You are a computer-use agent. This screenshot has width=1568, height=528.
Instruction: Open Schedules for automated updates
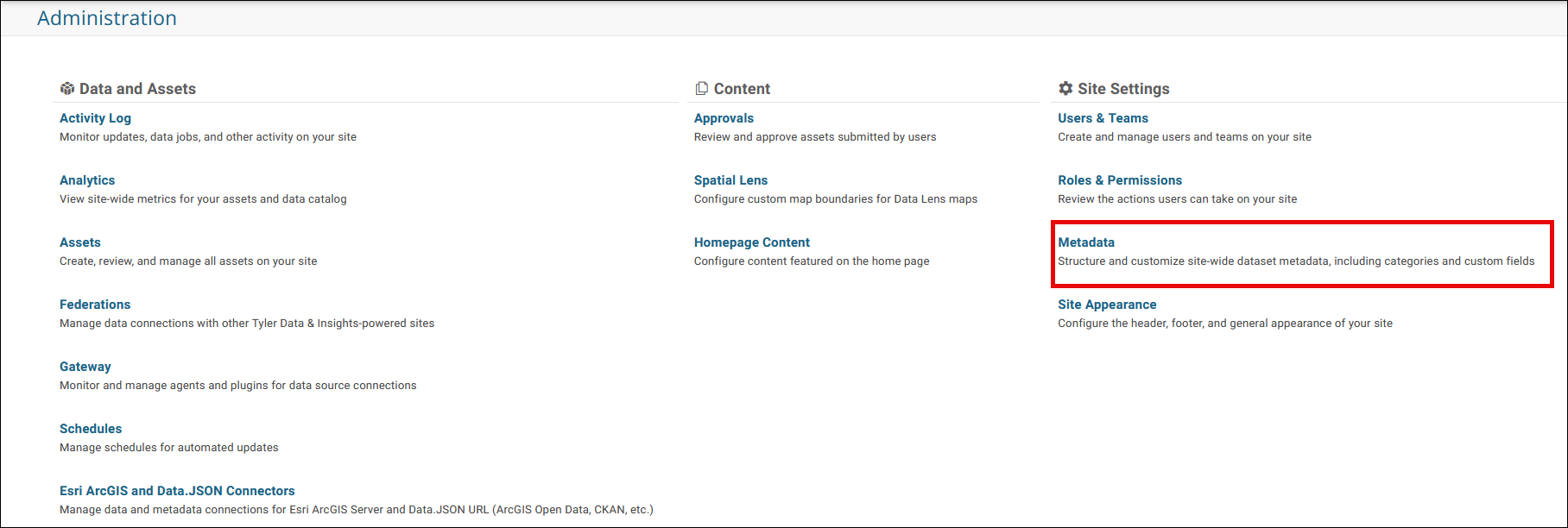[x=91, y=429]
